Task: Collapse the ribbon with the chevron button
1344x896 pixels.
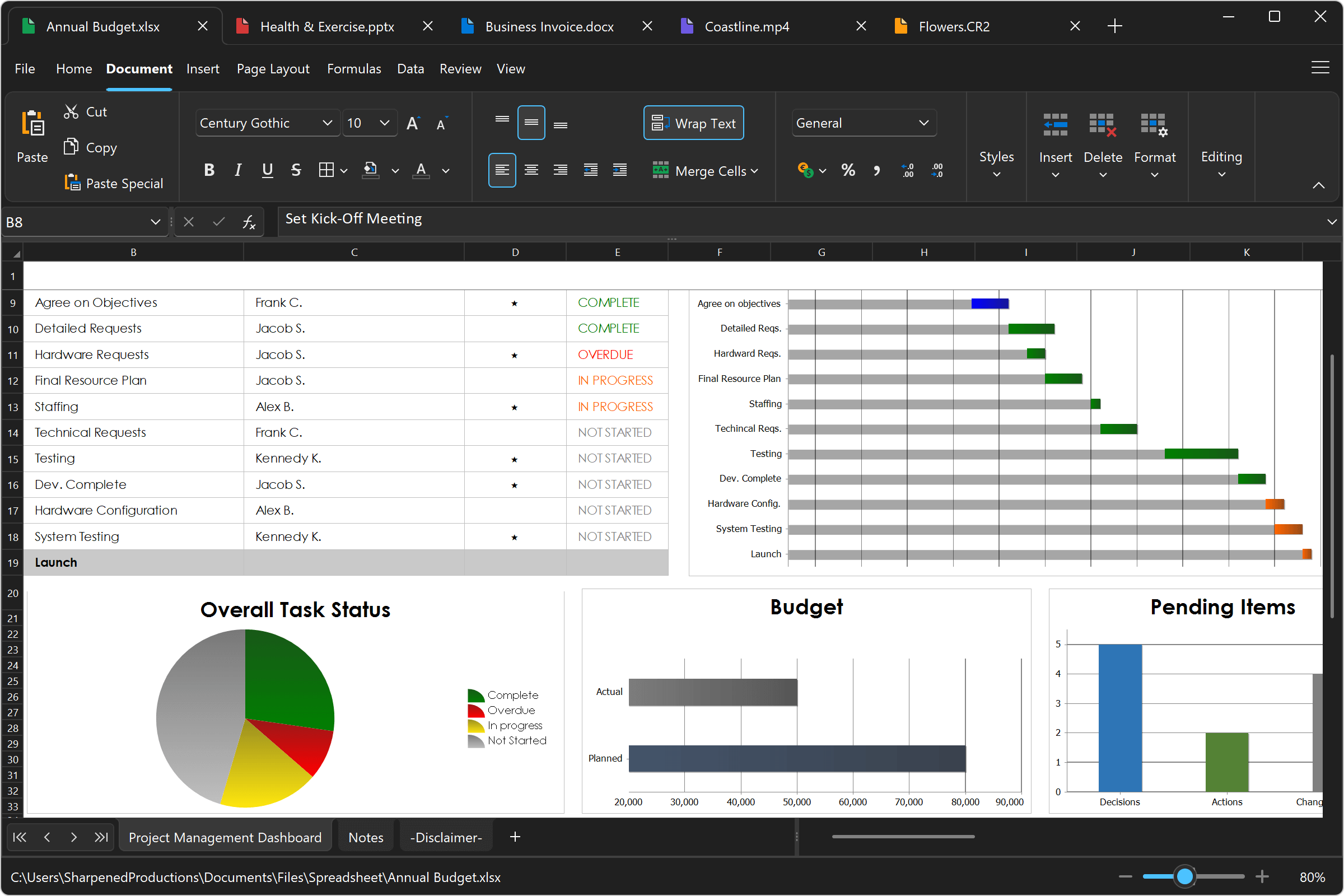Action: point(1319,185)
